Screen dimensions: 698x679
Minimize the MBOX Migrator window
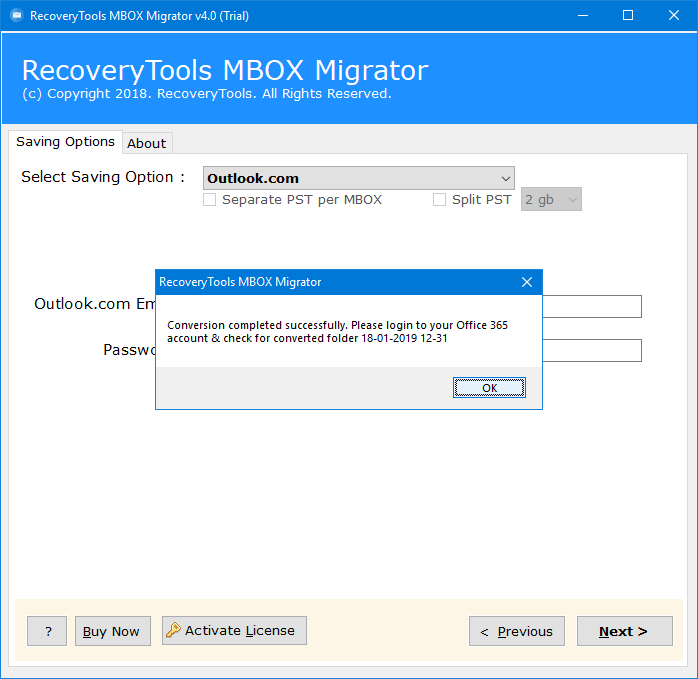(x=583, y=16)
